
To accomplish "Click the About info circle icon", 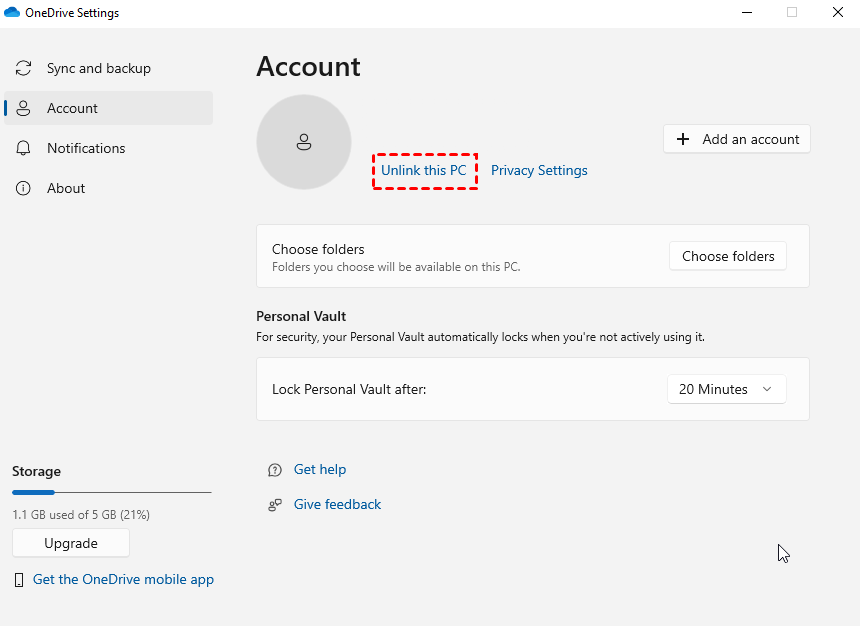I will click(x=24, y=188).
